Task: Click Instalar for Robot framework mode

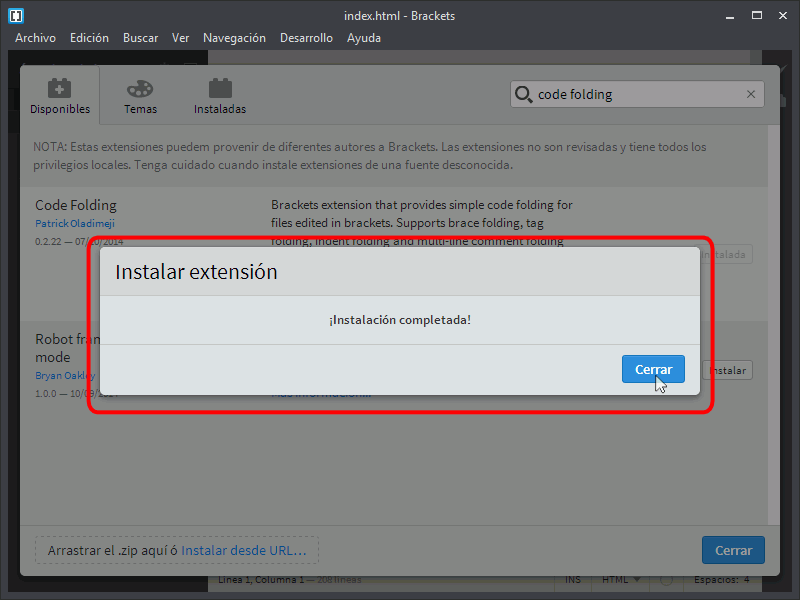Action: [728, 370]
